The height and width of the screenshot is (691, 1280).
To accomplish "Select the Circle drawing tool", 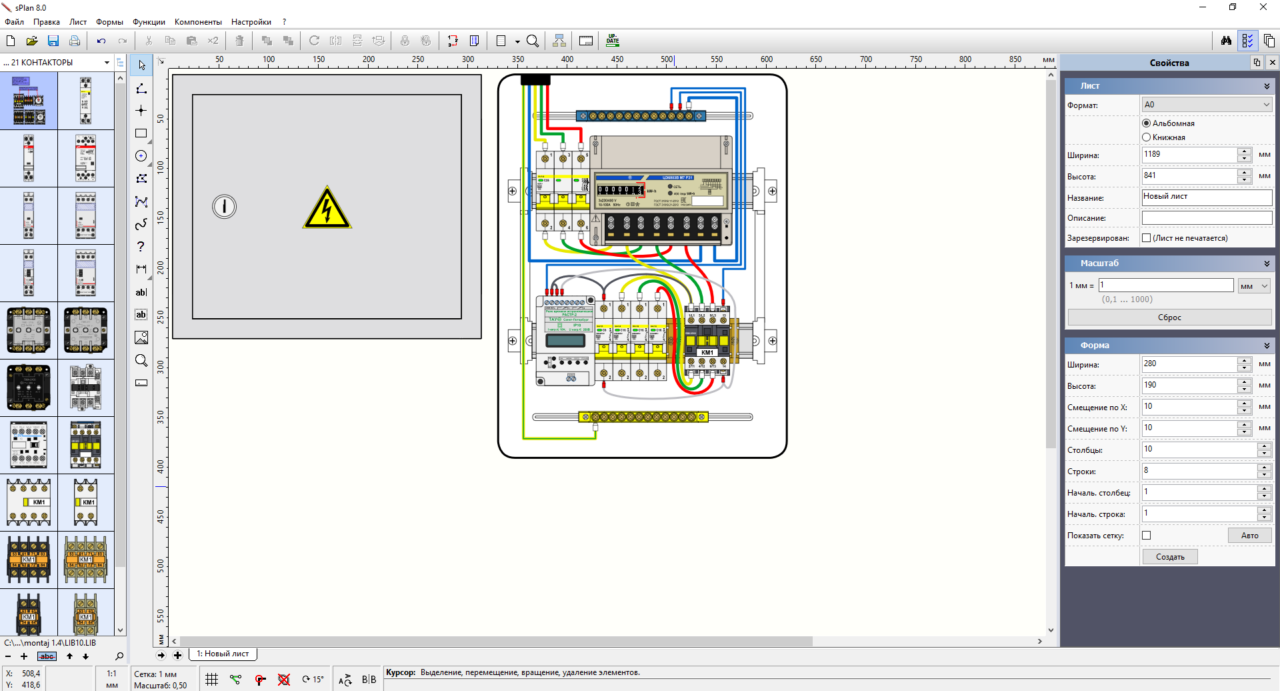I will point(141,156).
